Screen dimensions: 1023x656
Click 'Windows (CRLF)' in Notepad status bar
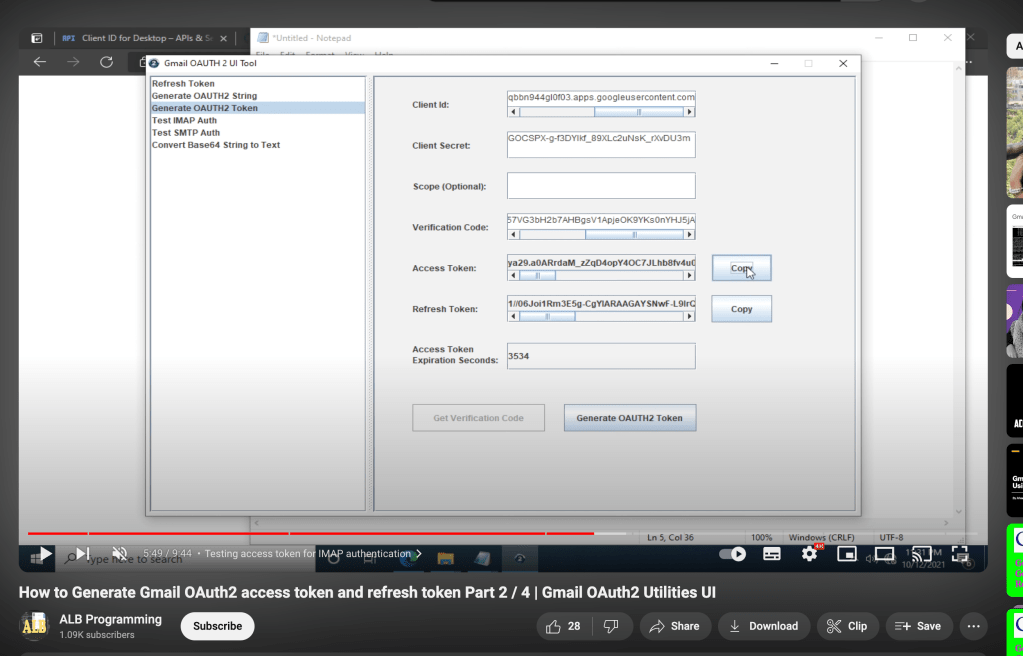click(821, 537)
